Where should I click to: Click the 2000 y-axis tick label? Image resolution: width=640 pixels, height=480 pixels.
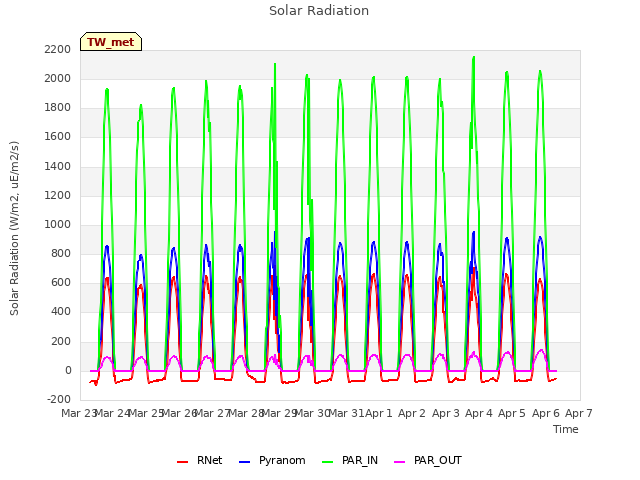tap(58, 78)
